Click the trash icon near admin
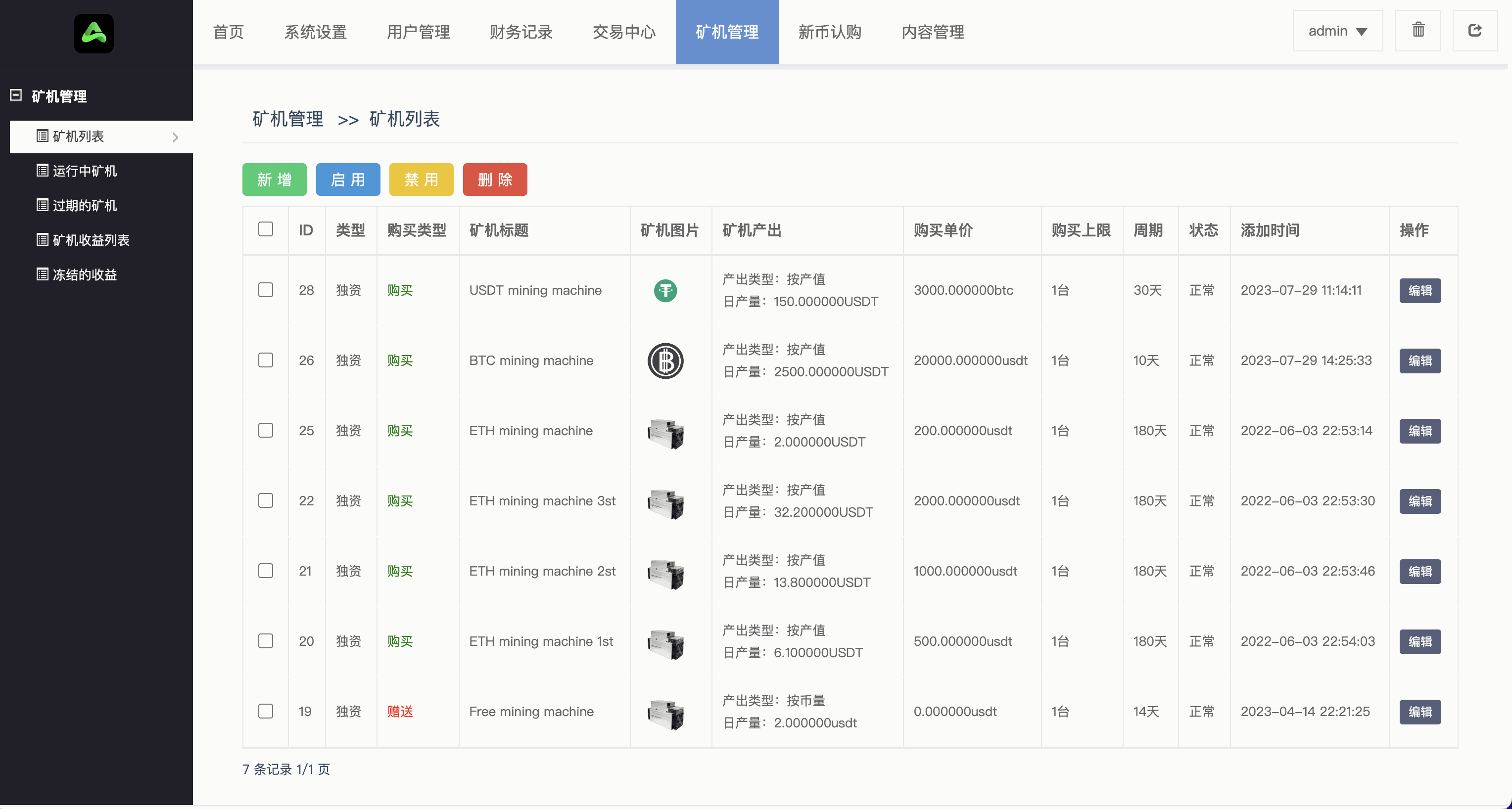 (1418, 31)
